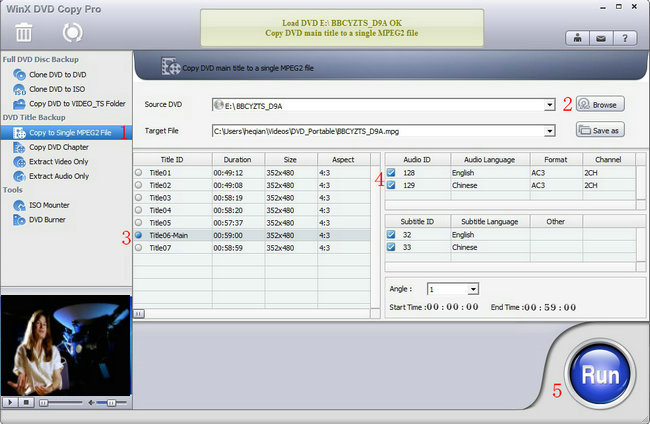650x424 pixels.
Task: Adjust the preview volume slider
Action: pos(111,402)
